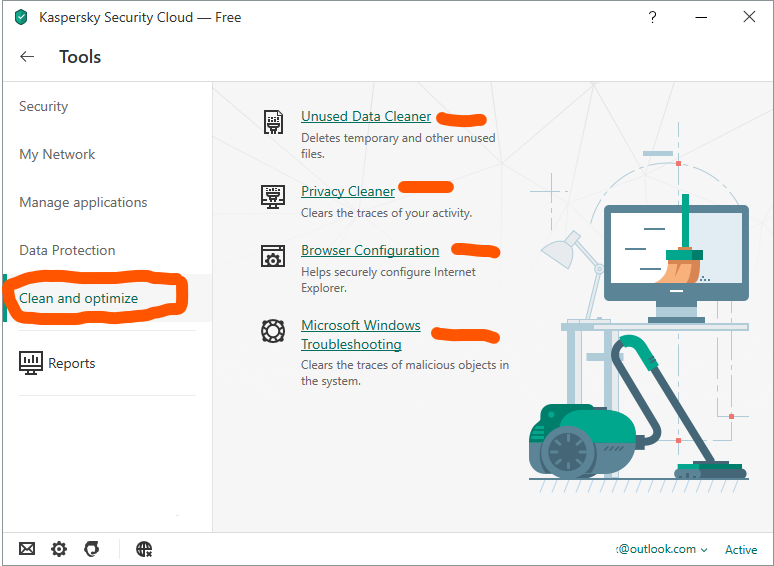Click the Unused Data Cleaner icon
Viewport: 774px width, 566px height.
click(273, 122)
